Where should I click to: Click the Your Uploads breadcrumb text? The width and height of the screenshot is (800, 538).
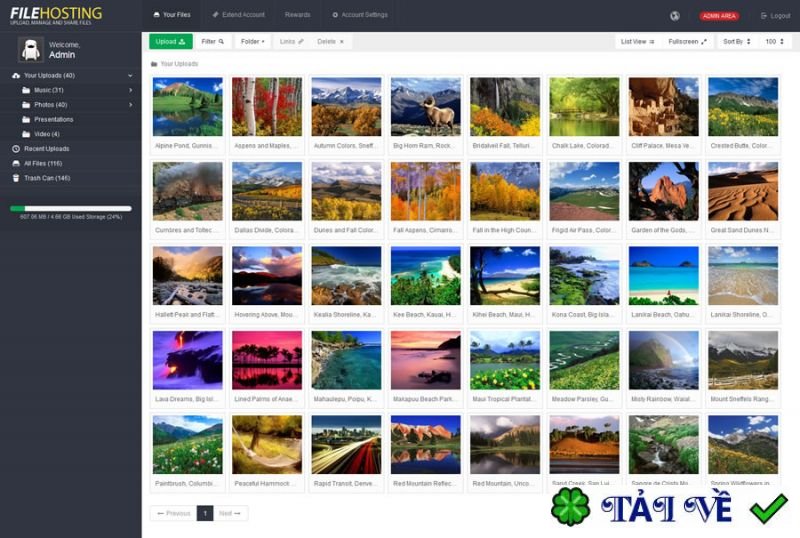(179, 64)
